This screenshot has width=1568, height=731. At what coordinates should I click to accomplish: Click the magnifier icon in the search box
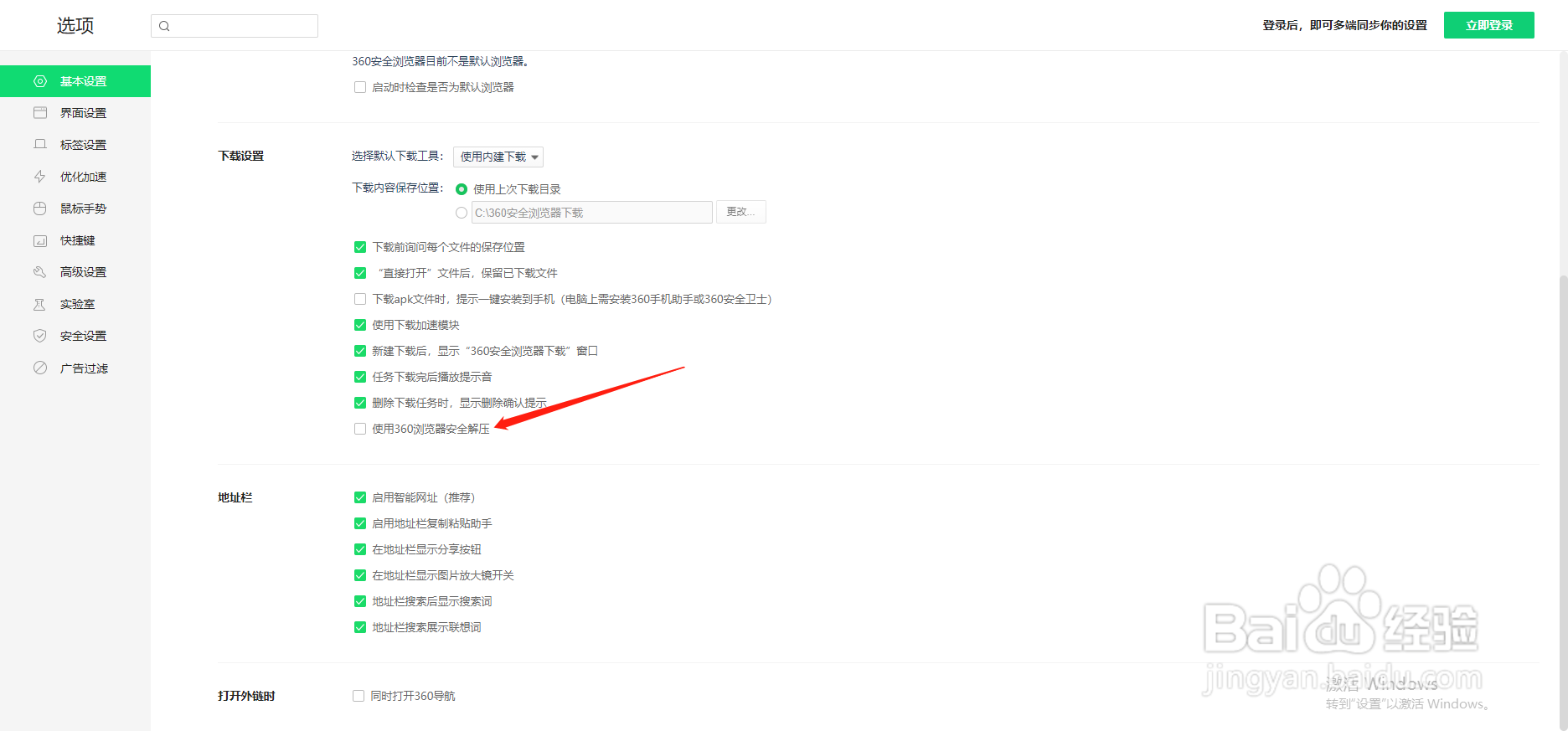click(x=164, y=26)
